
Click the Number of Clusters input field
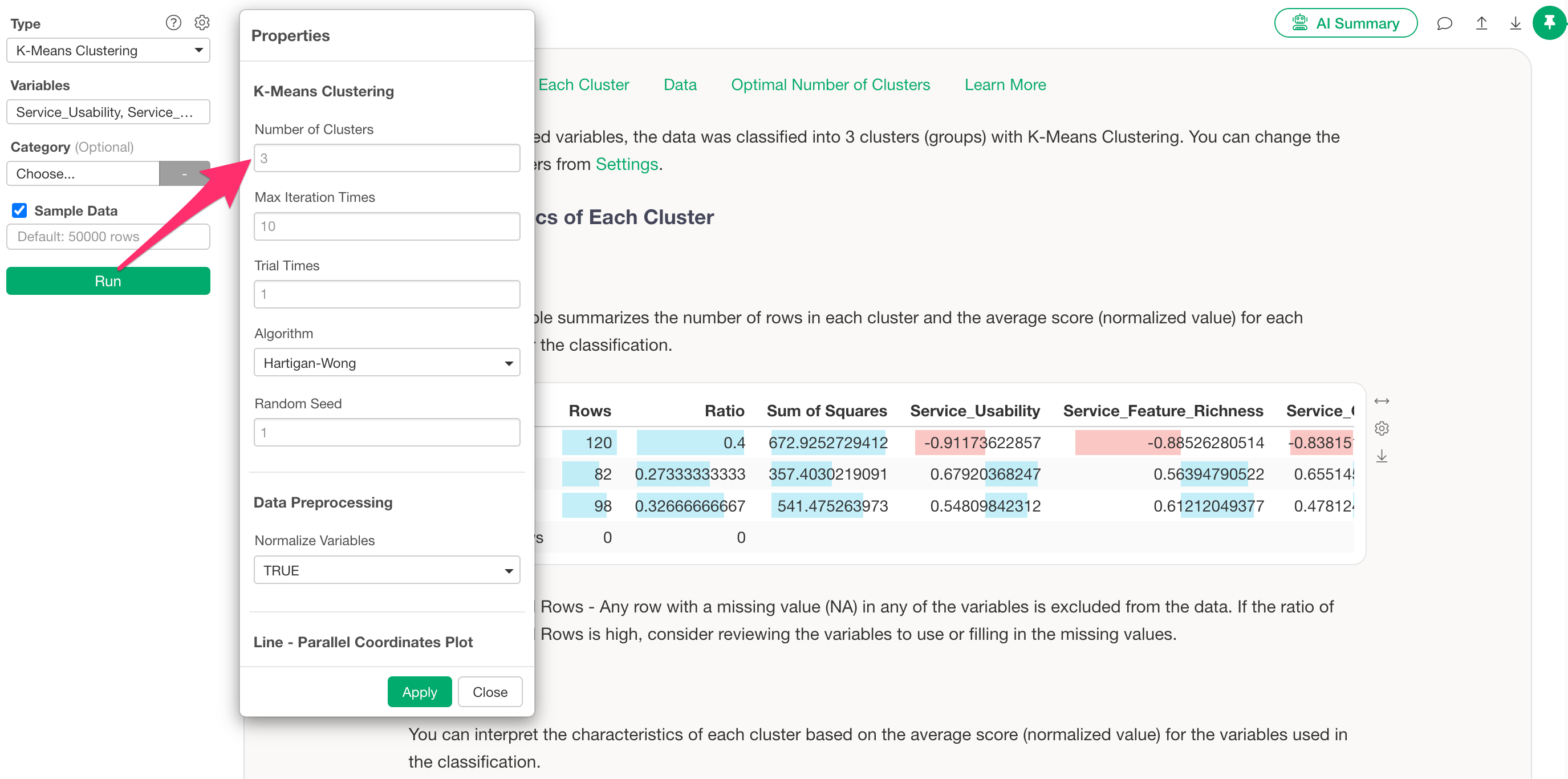tap(387, 158)
